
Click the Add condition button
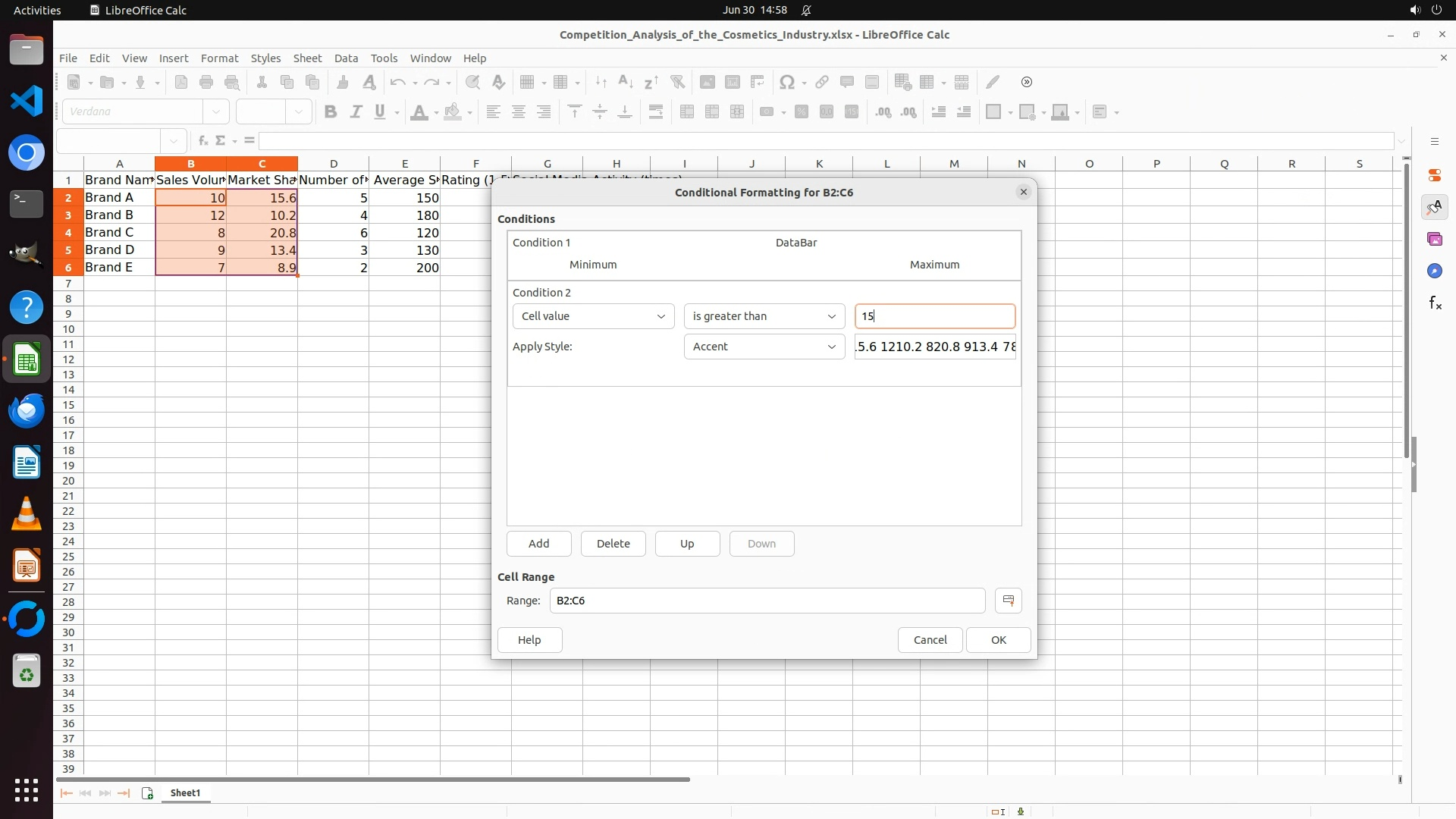coord(538,544)
